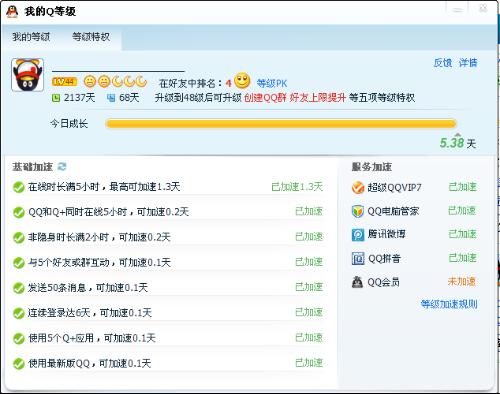The width and height of the screenshot is (500, 394).
Task: Click the 反馈 link
Action: pyautogui.click(x=443, y=63)
